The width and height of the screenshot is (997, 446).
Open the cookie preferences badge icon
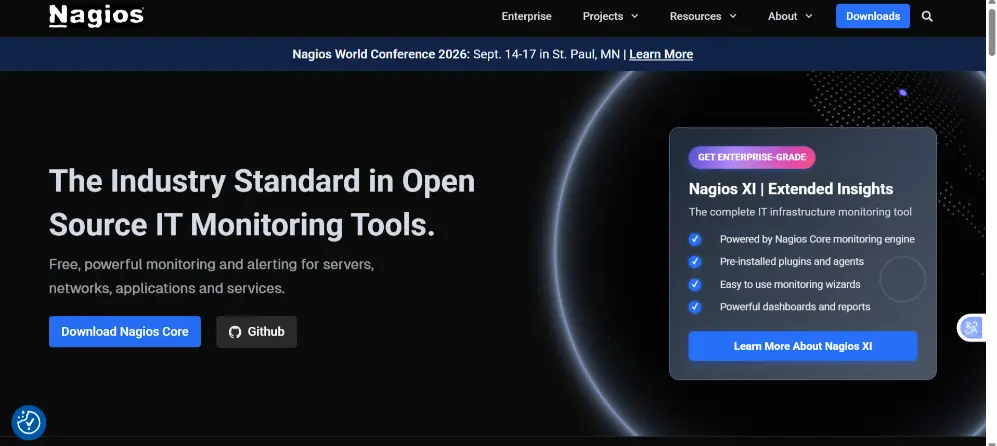click(x=29, y=422)
